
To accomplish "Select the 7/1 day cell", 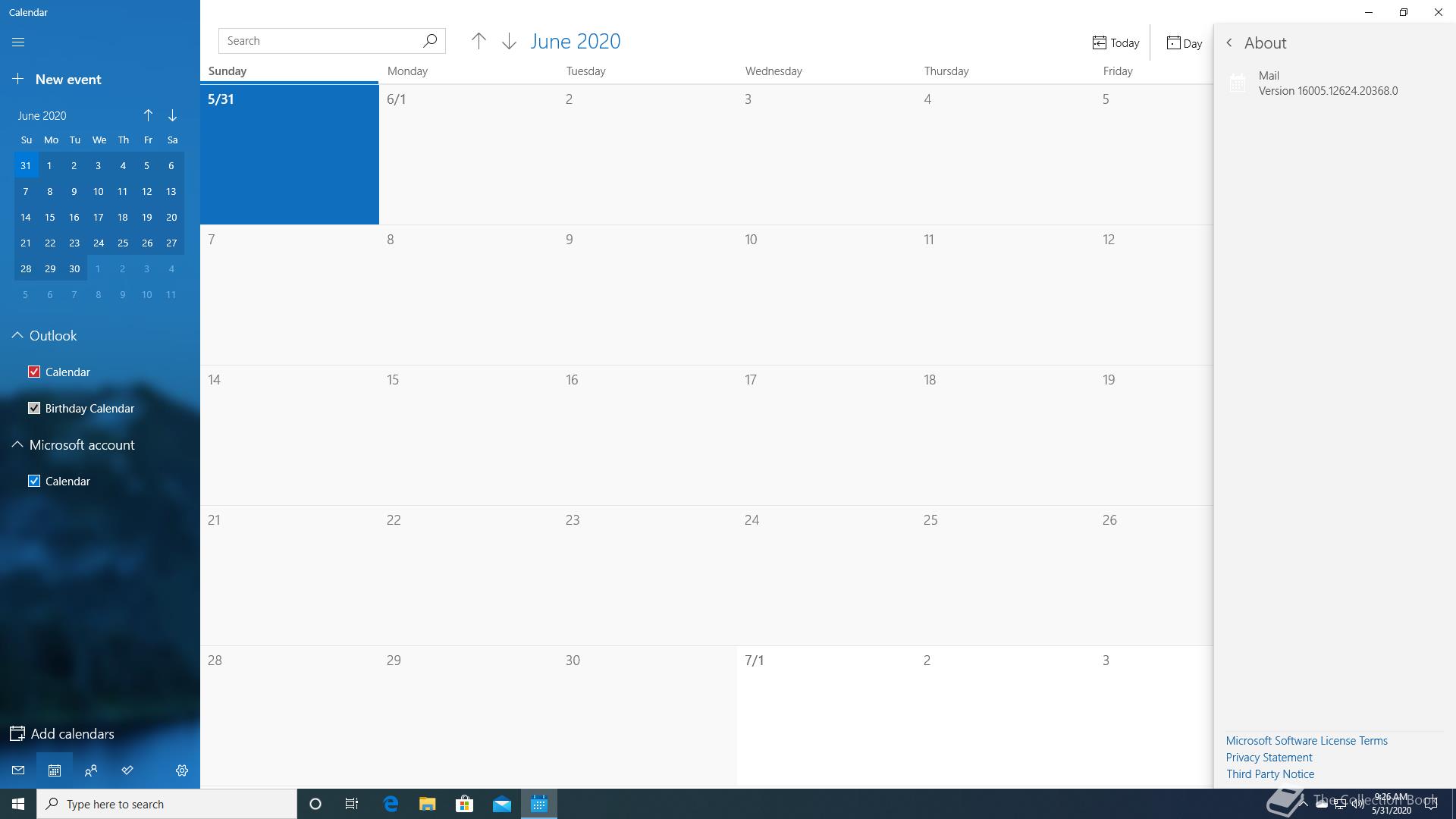I will tap(827, 716).
